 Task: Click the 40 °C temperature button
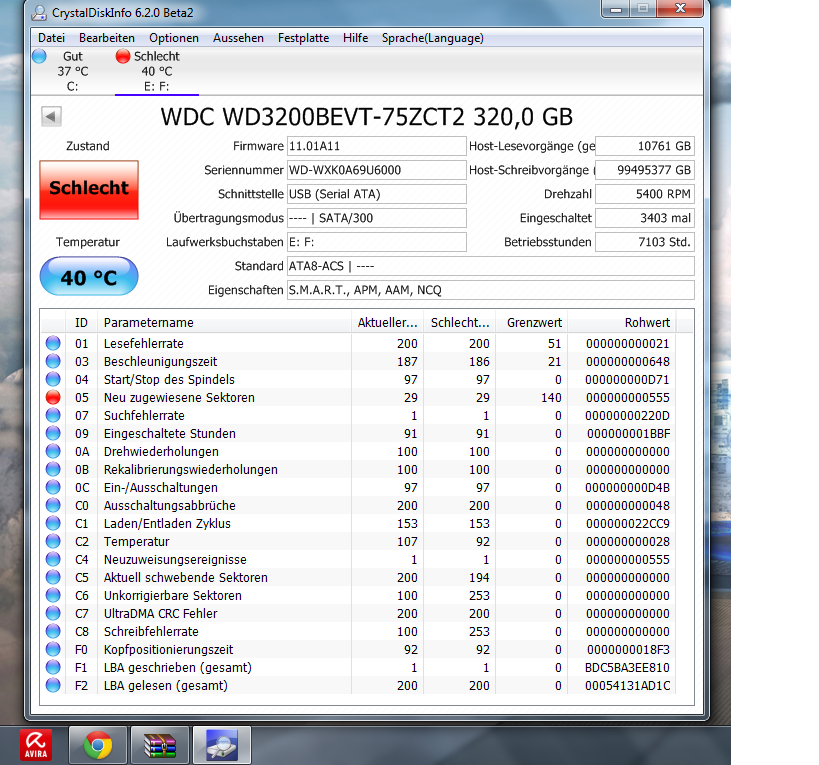[89, 276]
